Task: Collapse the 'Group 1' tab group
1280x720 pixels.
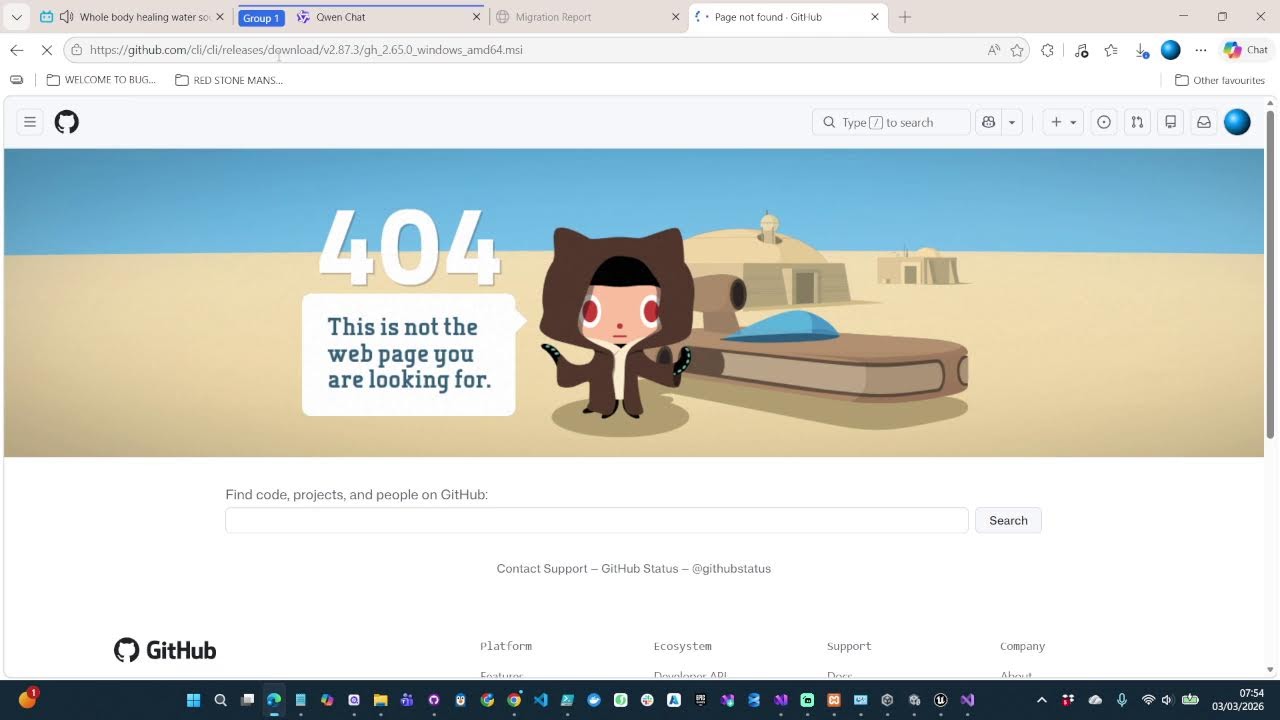Action: (261, 18)
